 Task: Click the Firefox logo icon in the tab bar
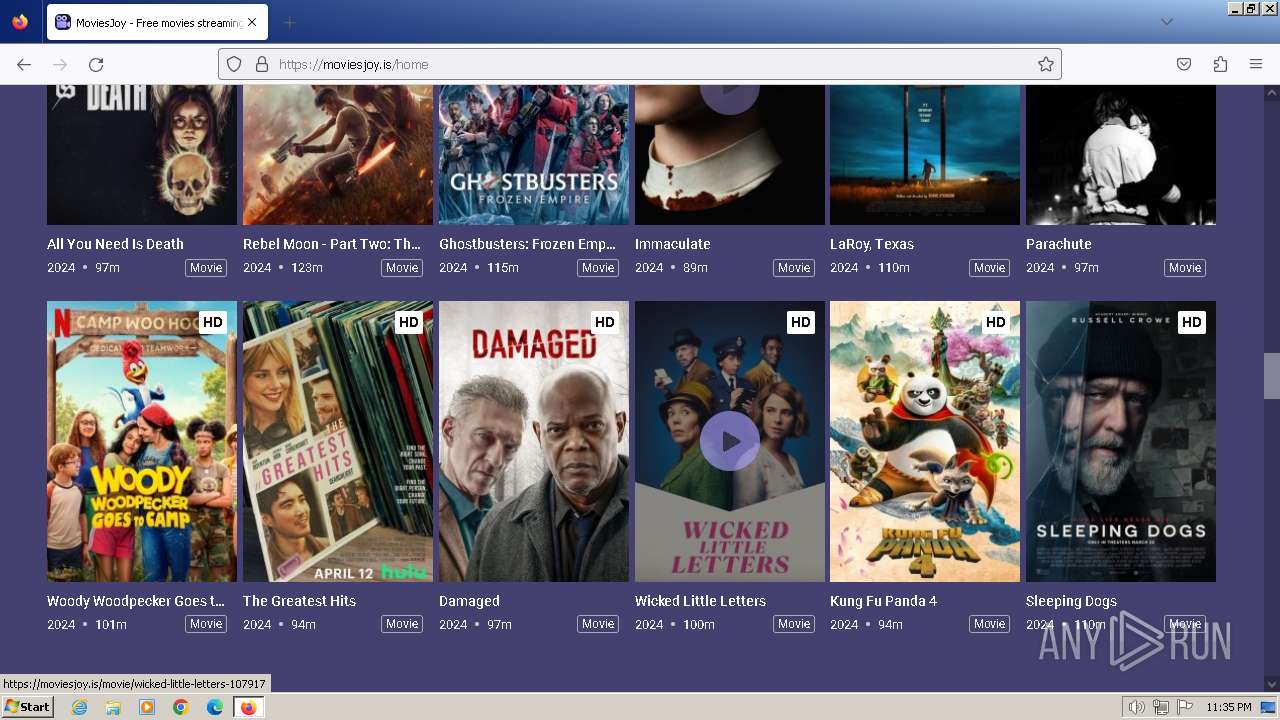click(20, 21)
